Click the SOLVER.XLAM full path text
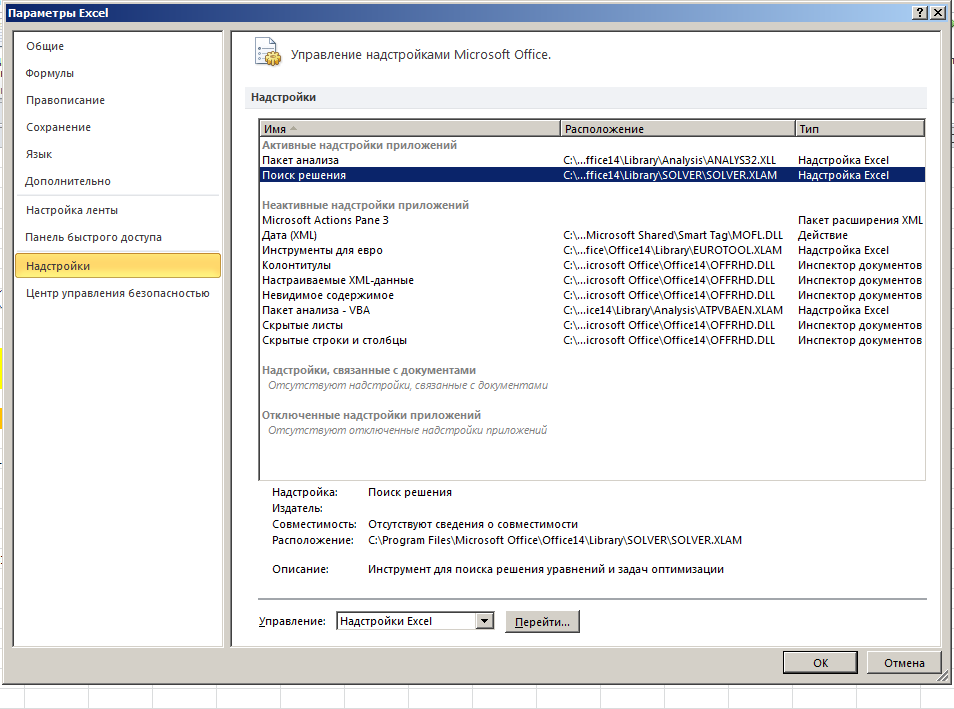 tap(555, 540)
